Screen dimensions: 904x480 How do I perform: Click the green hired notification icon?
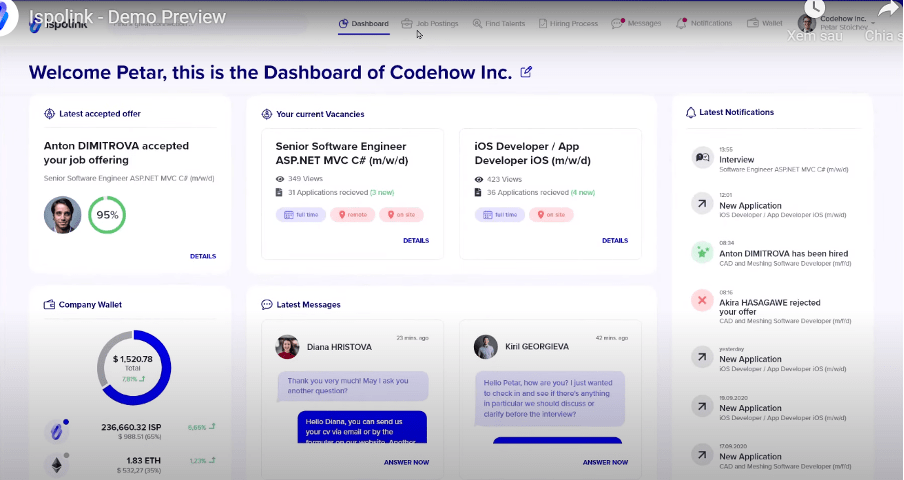click(x=702, y=253)
